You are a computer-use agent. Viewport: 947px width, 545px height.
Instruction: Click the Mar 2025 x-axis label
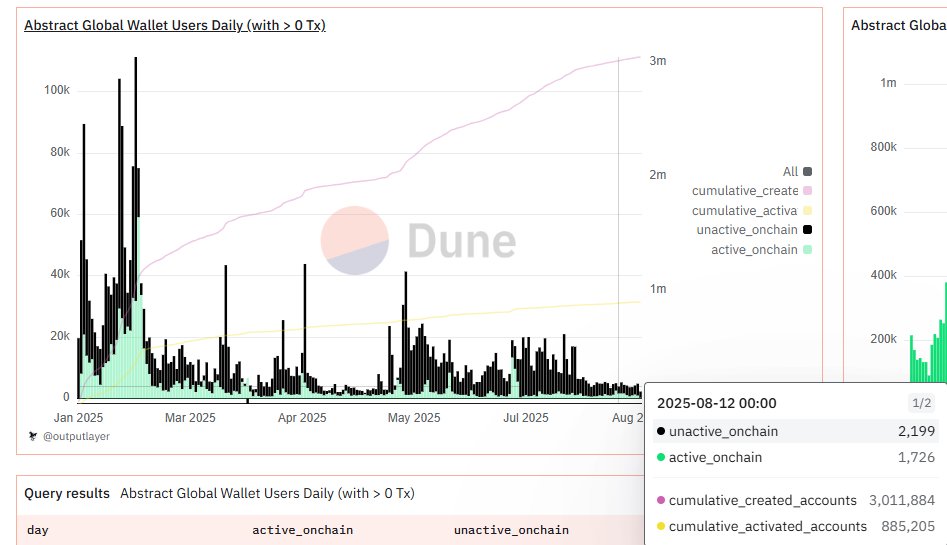[x=190, y=418]
